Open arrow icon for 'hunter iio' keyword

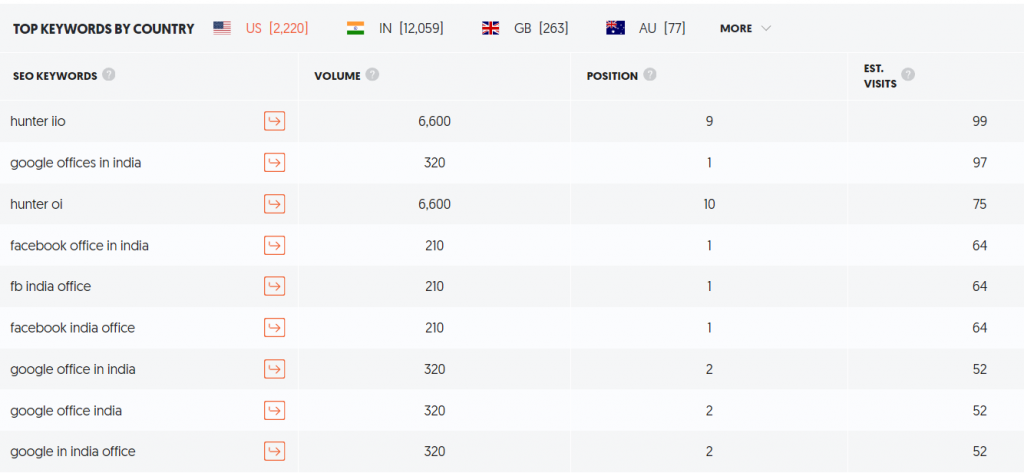coord(274,121)
